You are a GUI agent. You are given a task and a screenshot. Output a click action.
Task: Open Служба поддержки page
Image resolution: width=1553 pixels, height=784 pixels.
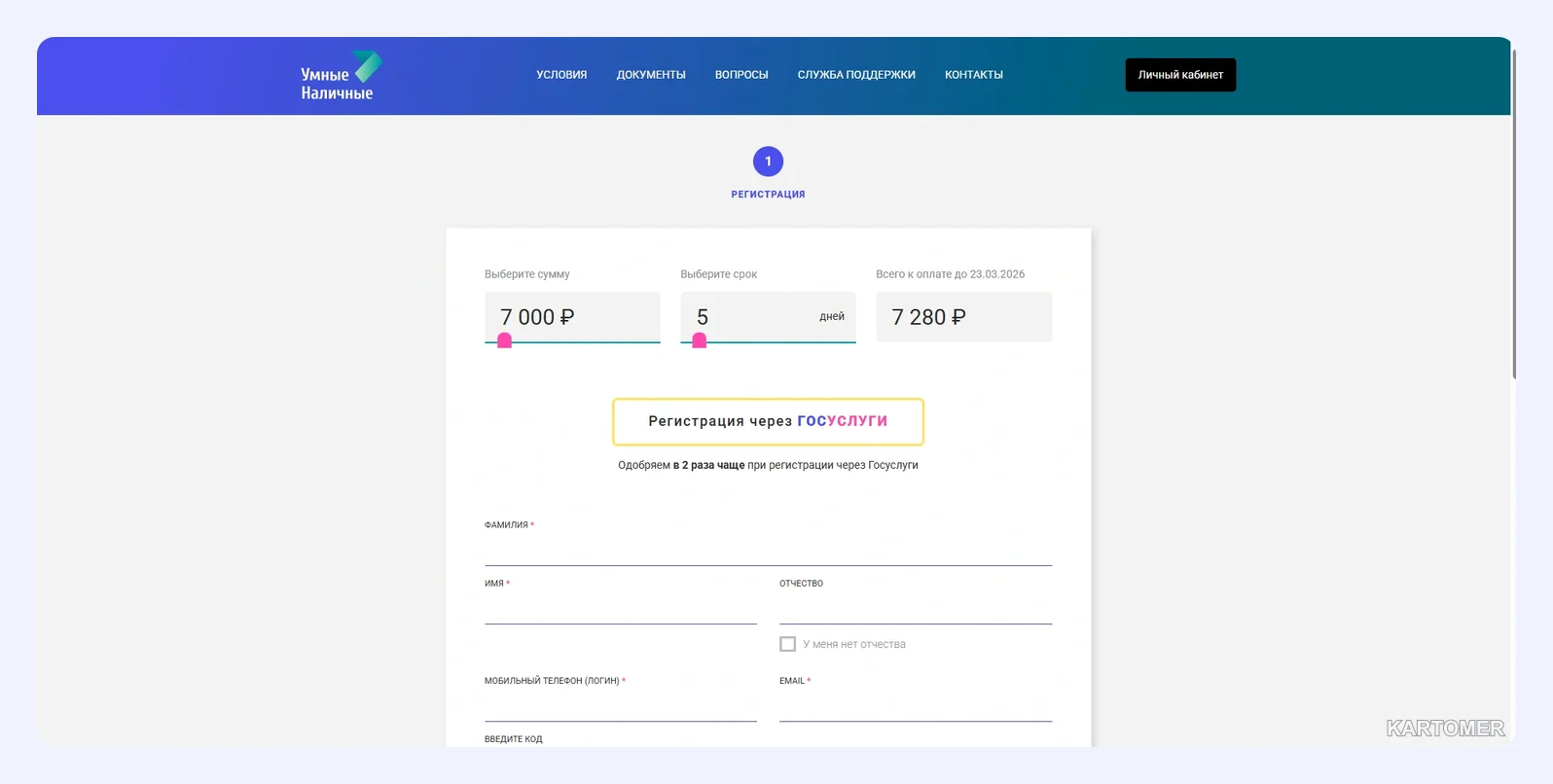coord(856,75)
